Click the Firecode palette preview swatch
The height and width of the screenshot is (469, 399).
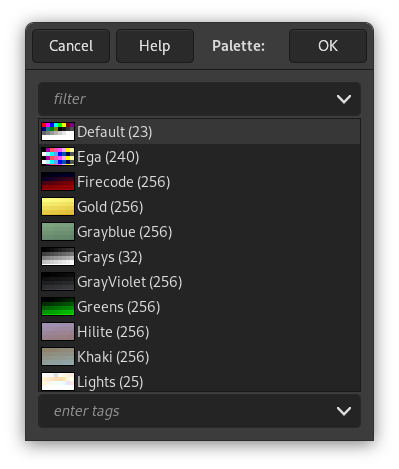[58, 182]
